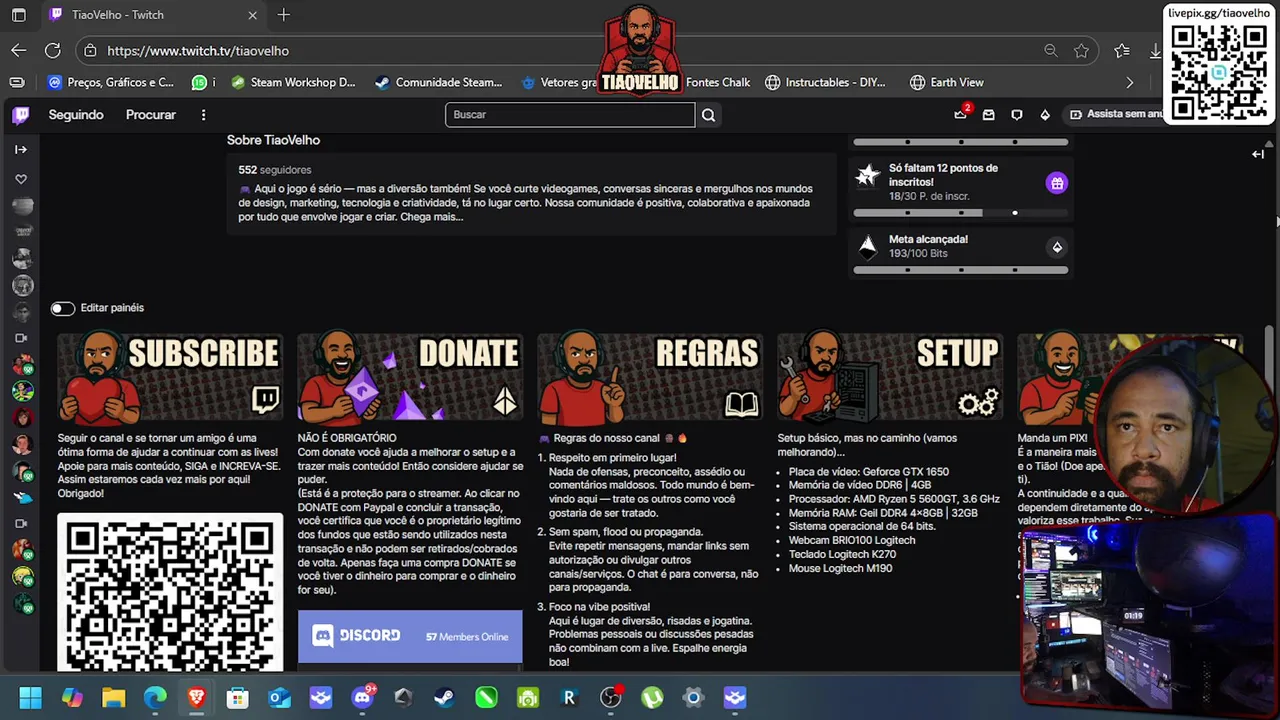Open Microsoft Edge from taskbar

tap(155, 698)
